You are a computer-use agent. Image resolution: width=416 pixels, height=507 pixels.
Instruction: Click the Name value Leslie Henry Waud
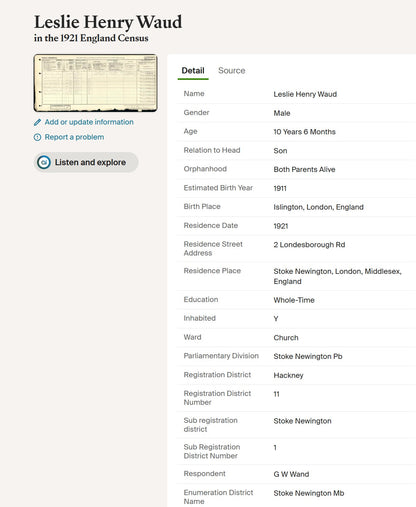[x=305, y=94]
